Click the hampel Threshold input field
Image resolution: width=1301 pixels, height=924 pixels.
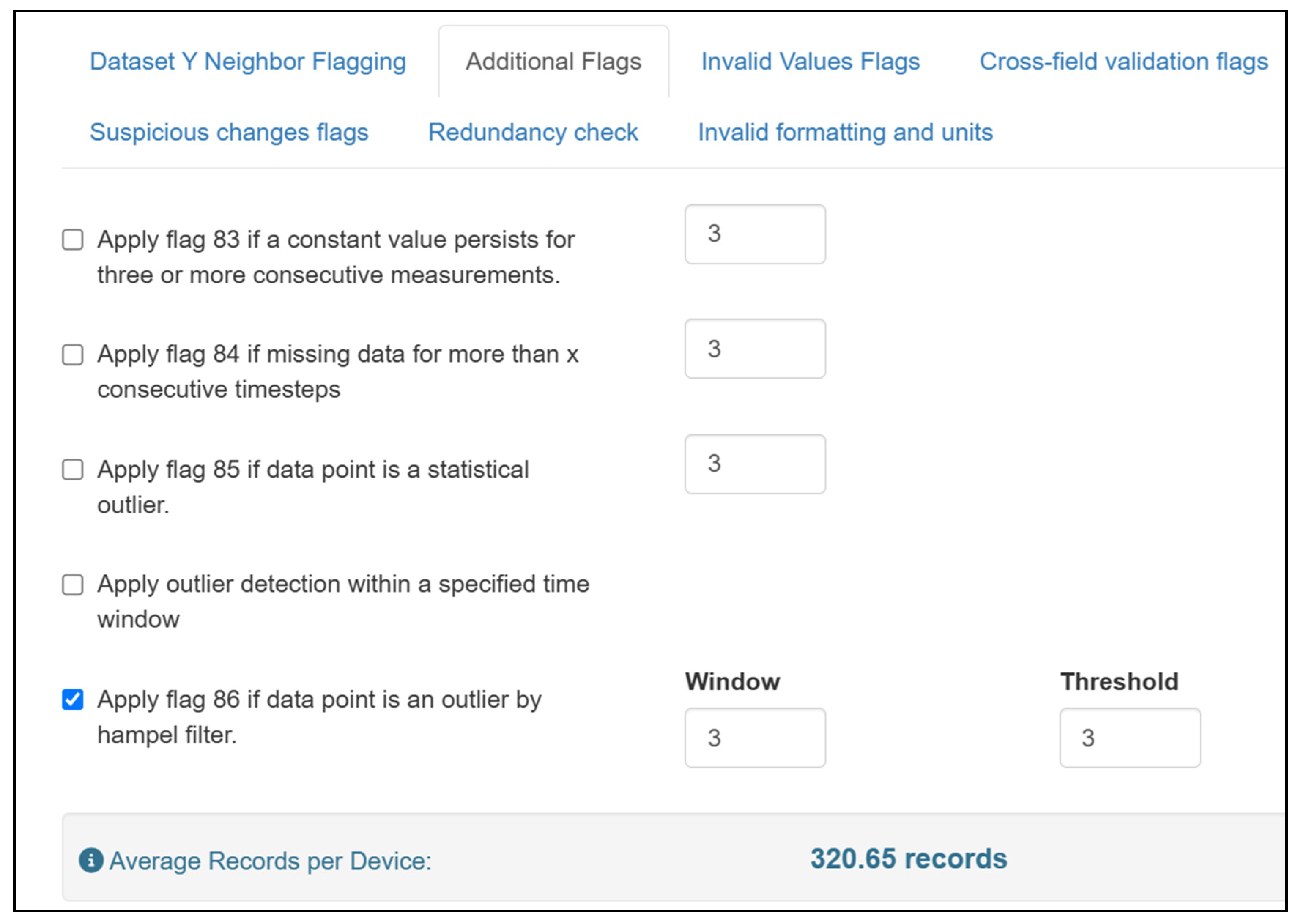(x=1130, y=737)
